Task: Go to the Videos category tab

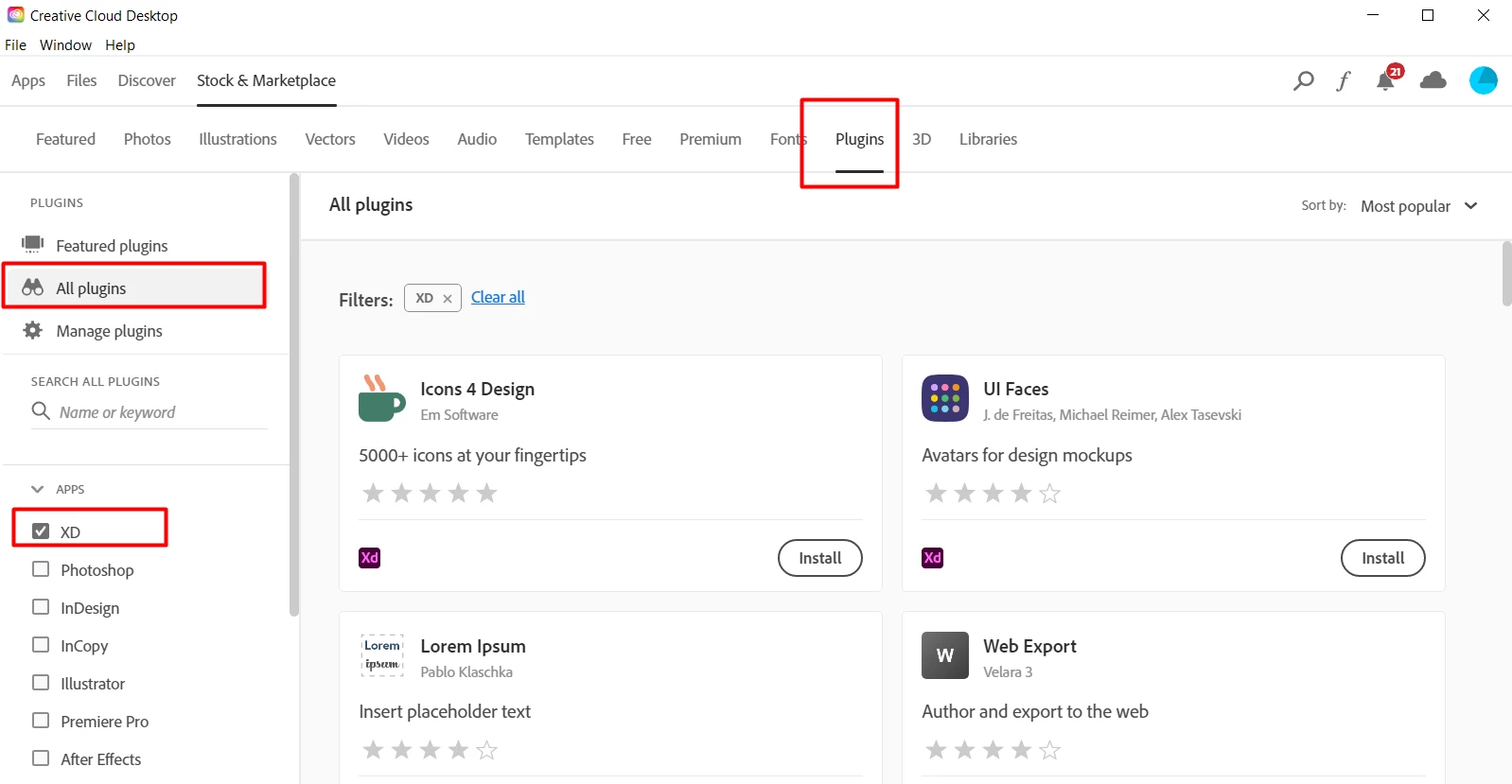Action: click(x=406, y=139)
